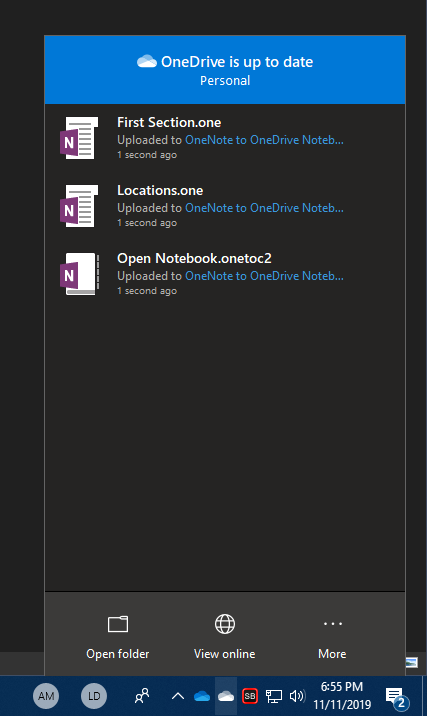Click the white OneDrive tray icon
This screenshot has width=427, height=716.
(x=226, y=696)
